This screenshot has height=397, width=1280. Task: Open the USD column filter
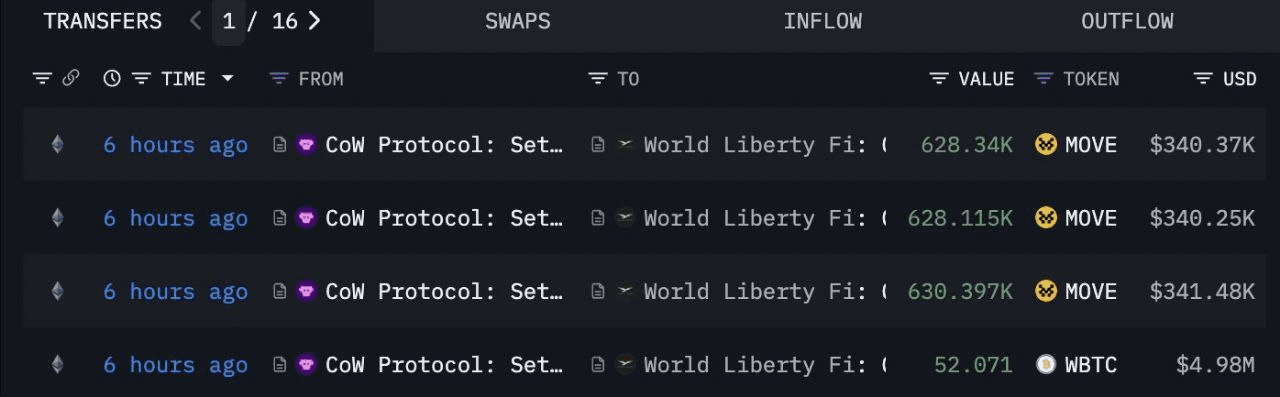1204,78
